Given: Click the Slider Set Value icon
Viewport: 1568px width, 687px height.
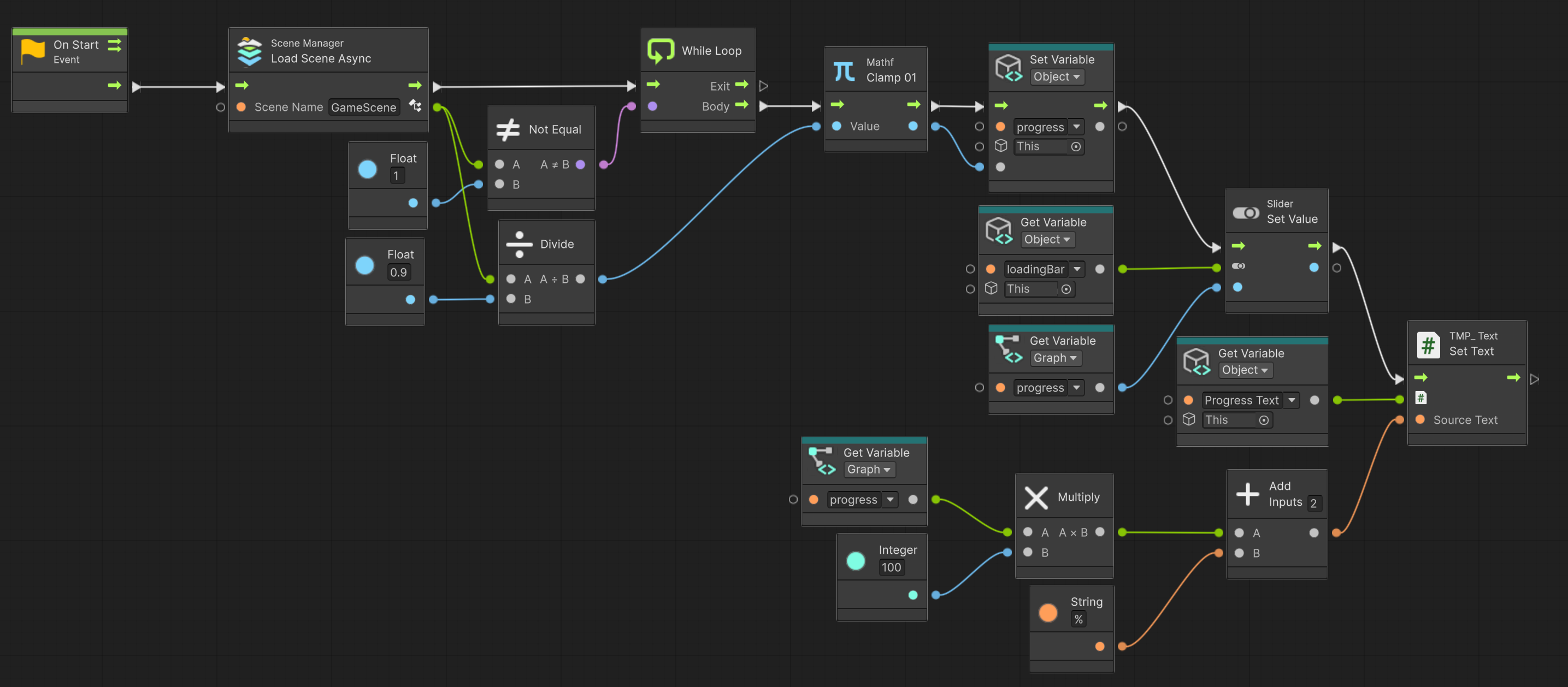Looking at the screenshot, I should [1246, 212].
